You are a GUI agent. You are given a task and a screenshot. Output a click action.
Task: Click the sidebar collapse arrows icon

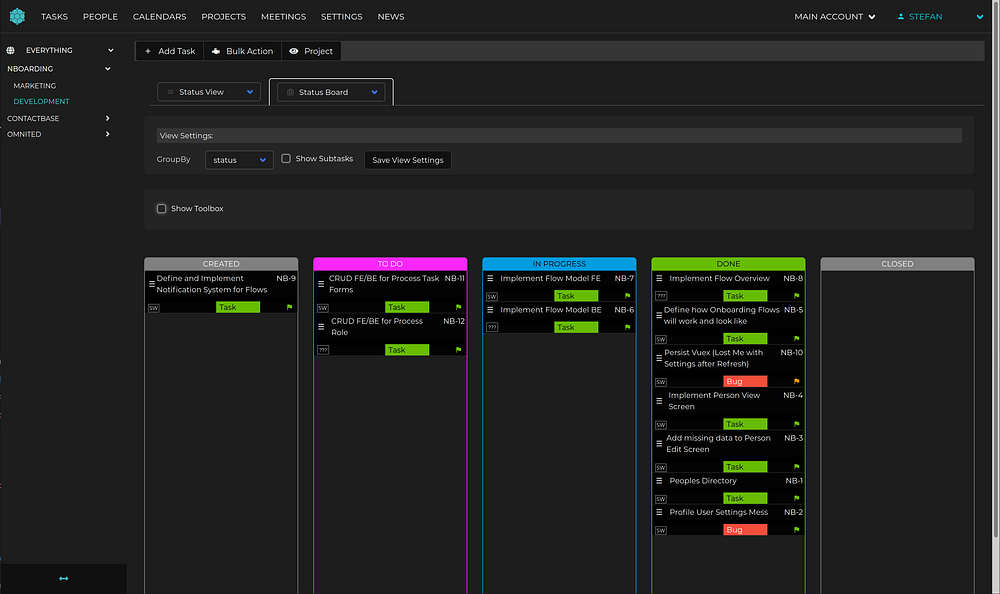tap(63, 578)
